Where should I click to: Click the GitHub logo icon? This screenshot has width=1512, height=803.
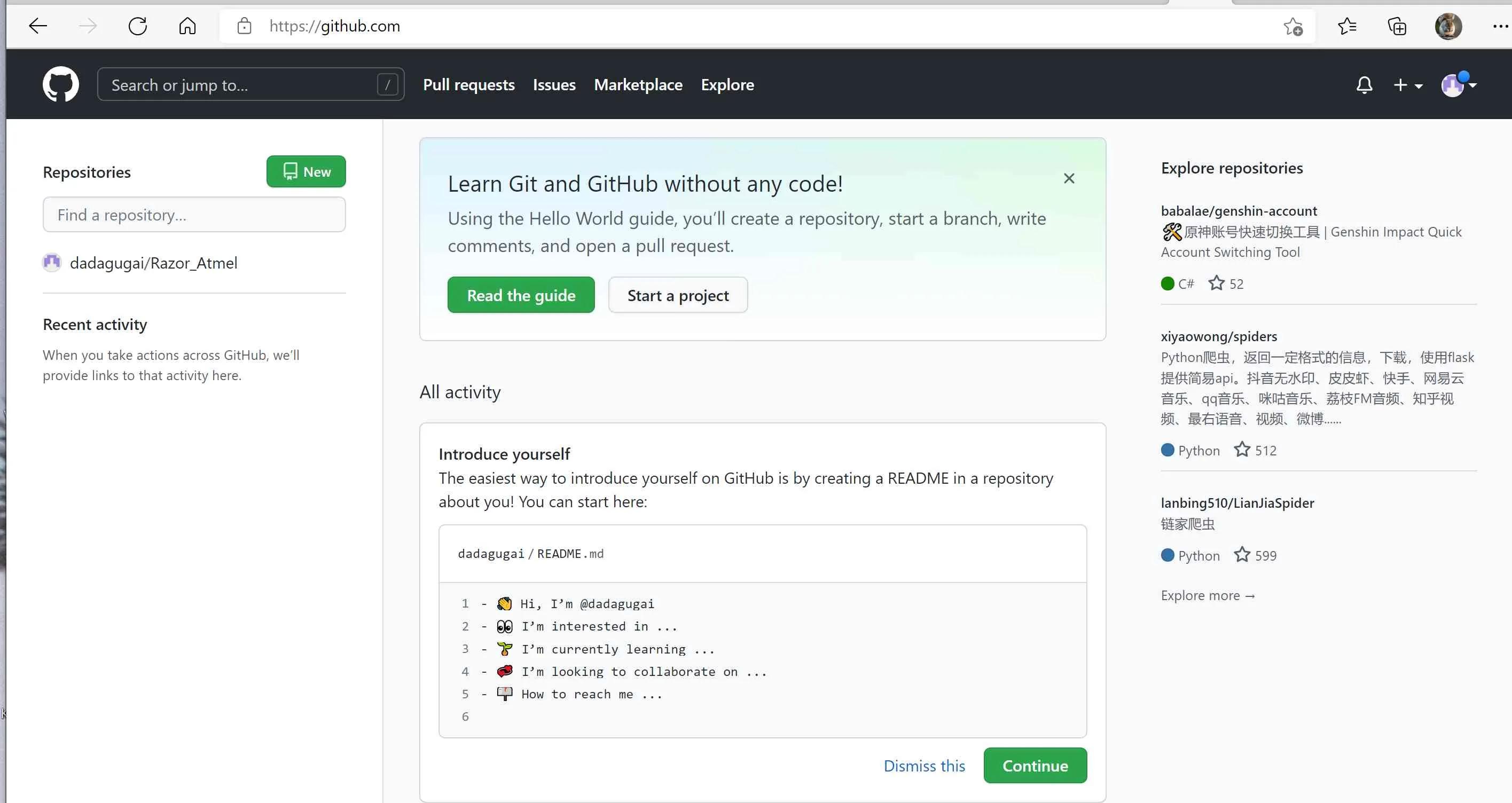[60, 84]
